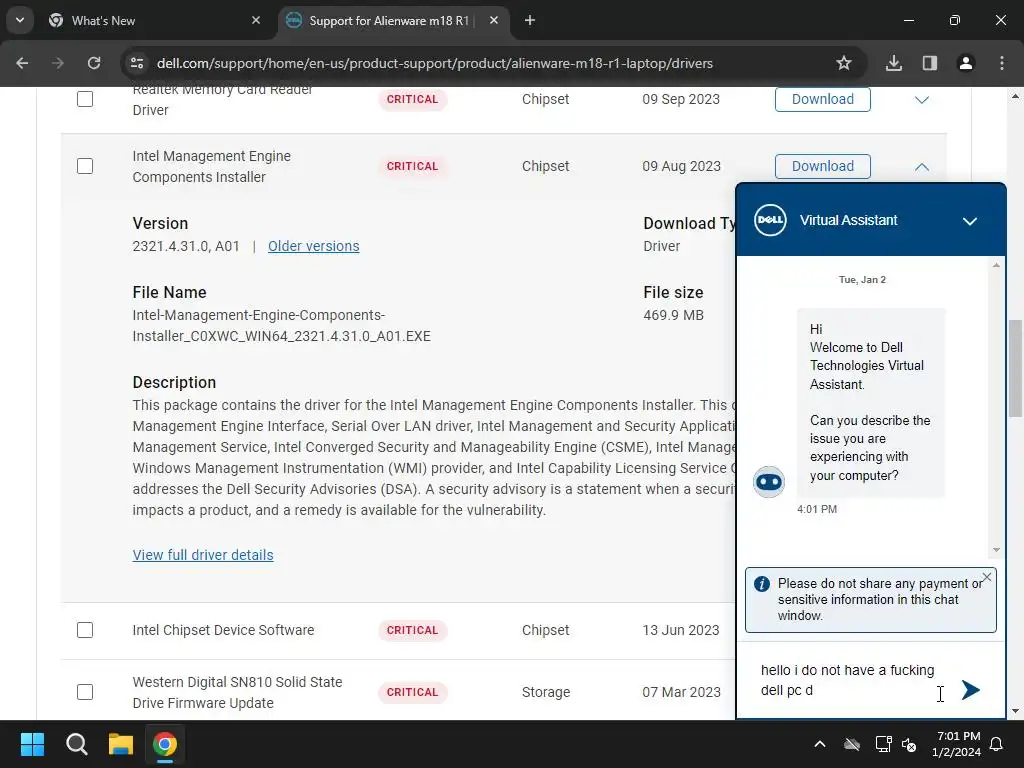Open the Chrome side panel
This screenshot has height=768, width=1024.
930,63
